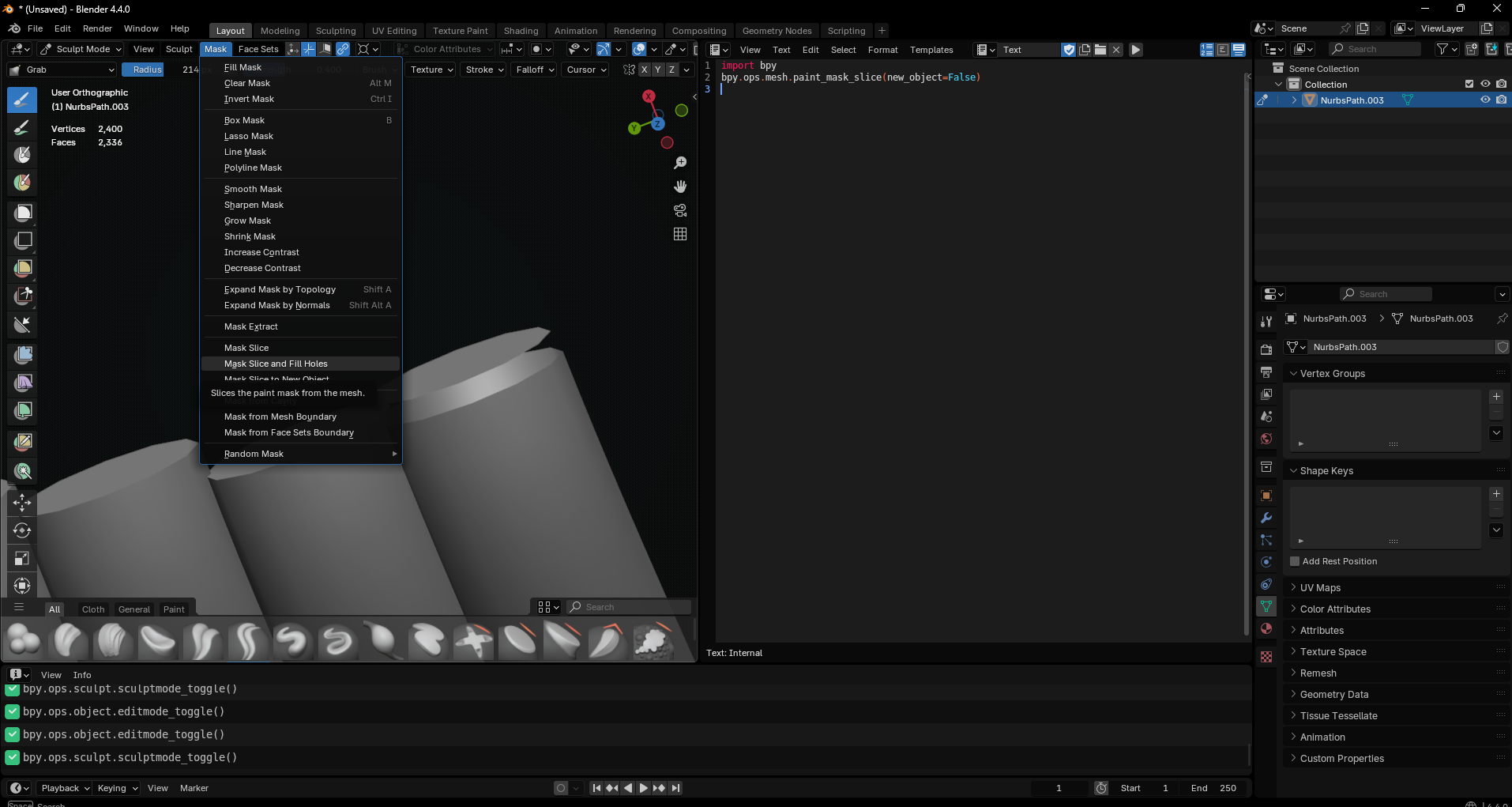Enable Add Rest Position checkbox
1512x807 pixels.
click(1295, 561)
